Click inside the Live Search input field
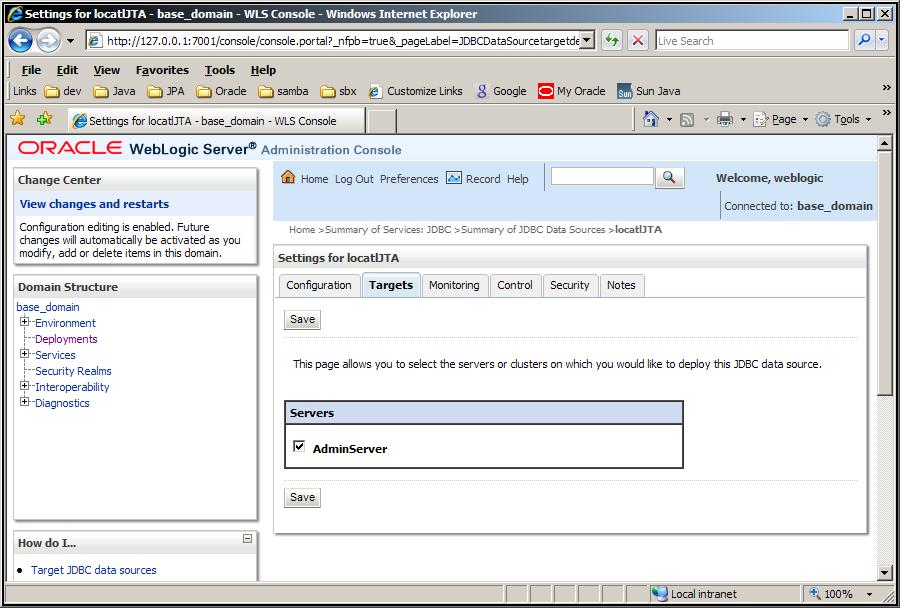Image resolution: width=900 pixels, height=608 pixels. pos(752,41)
